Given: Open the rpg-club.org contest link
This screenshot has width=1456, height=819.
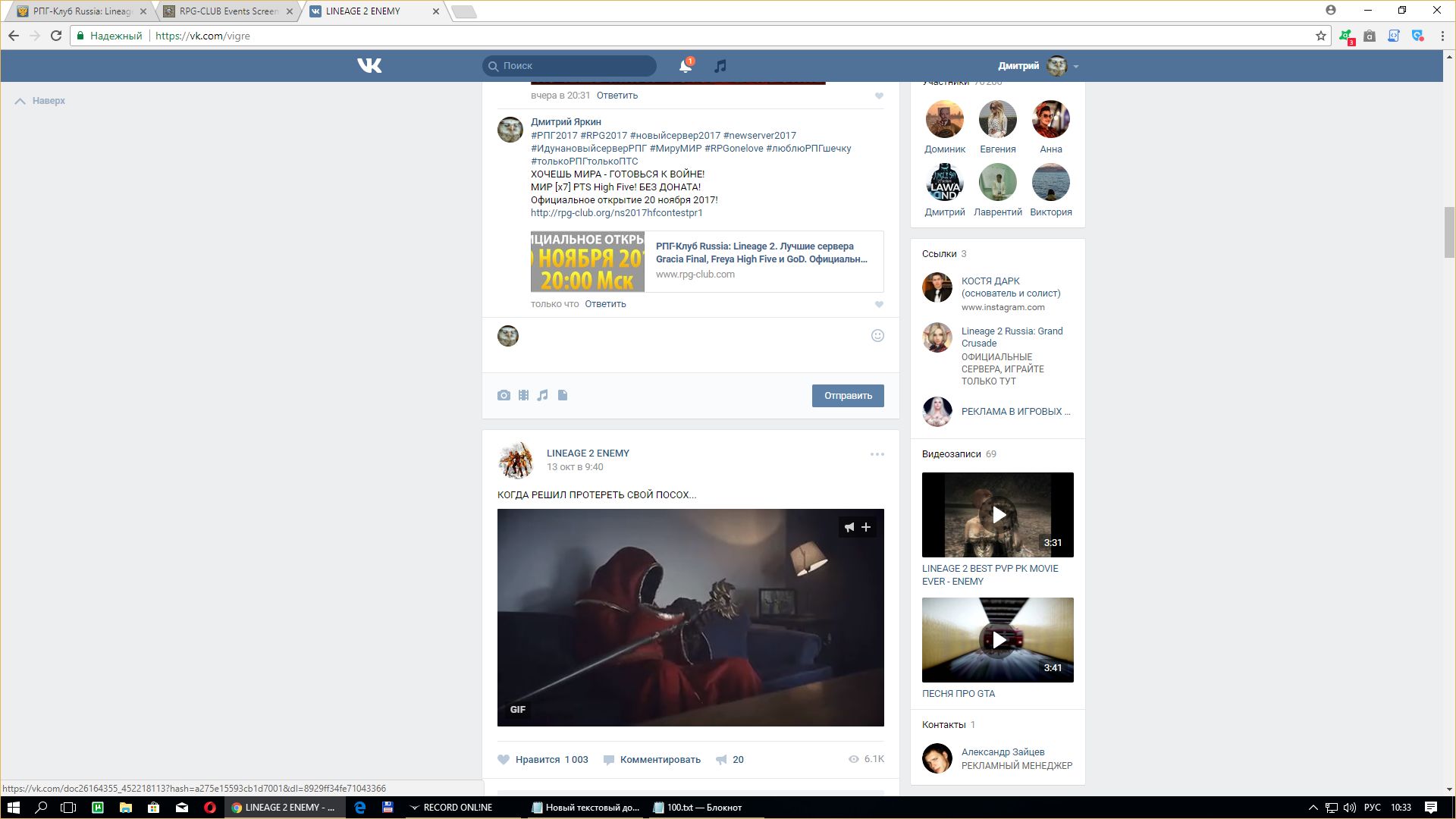Looking at the screenshot, I should (617, 213).
